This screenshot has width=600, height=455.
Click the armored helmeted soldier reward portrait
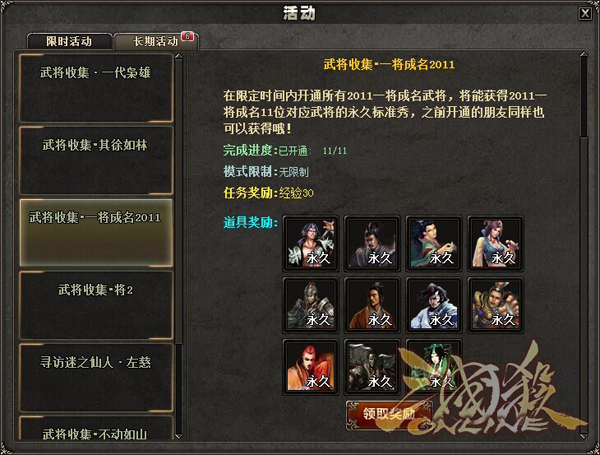point(311,305)
